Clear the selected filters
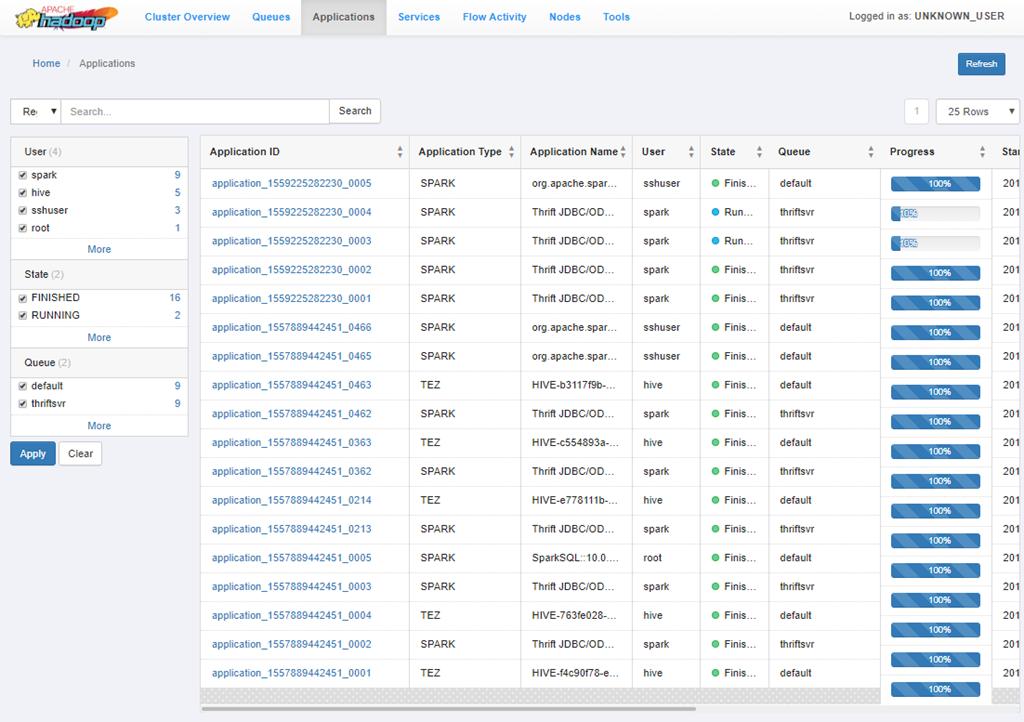1024x722 pixels. click(x=80, y=454)
